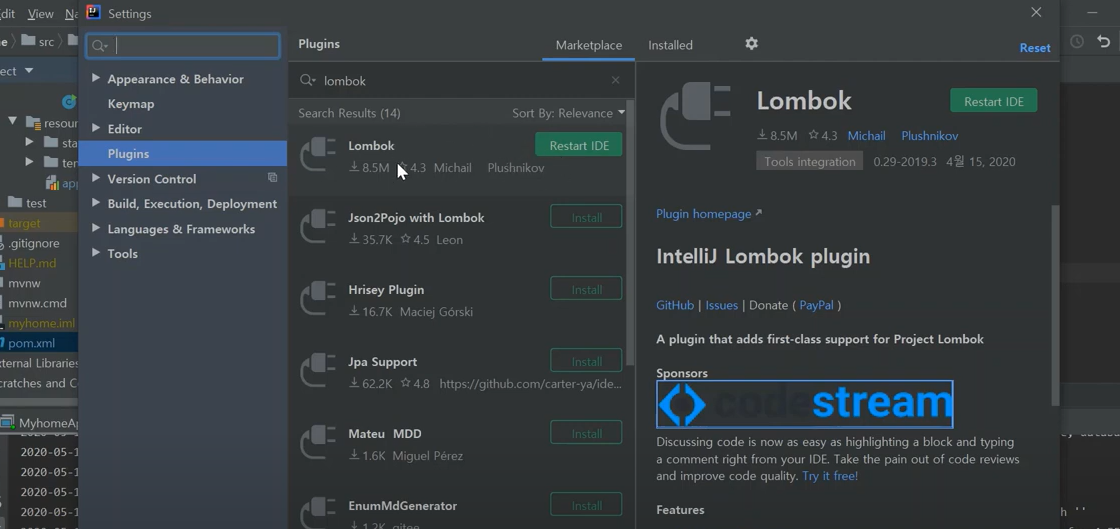Install the Hrisey Plugin

[586, 289]
